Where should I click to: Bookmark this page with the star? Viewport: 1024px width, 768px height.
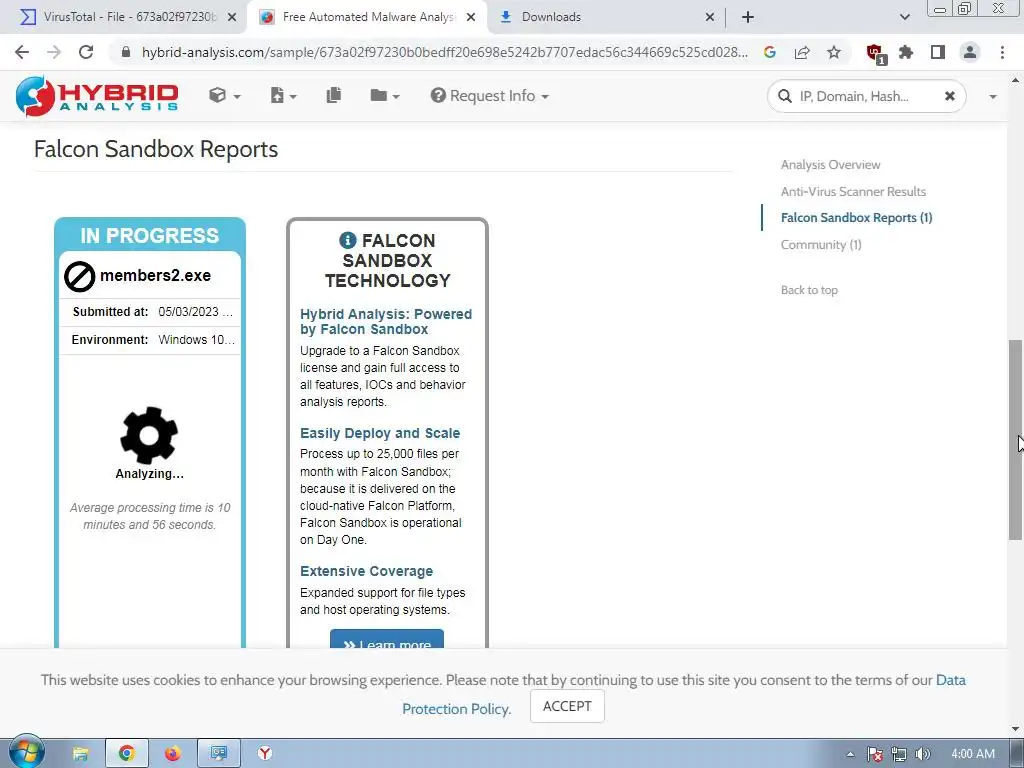coord(834,52)
